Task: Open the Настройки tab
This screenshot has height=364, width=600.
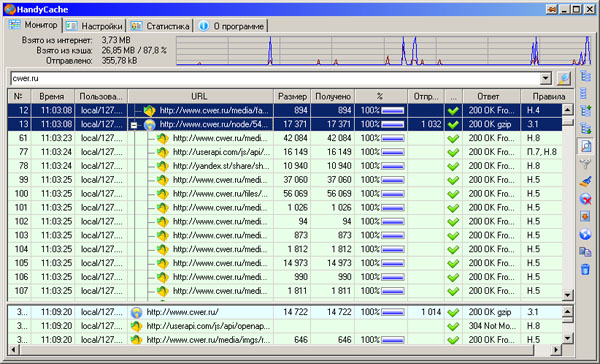Action: click(95, 26)
